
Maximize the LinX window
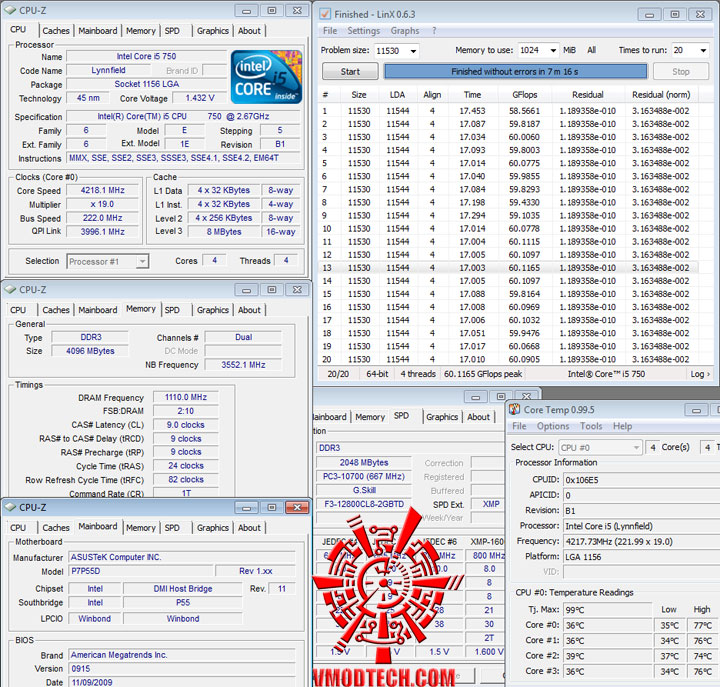pos(675,14)
